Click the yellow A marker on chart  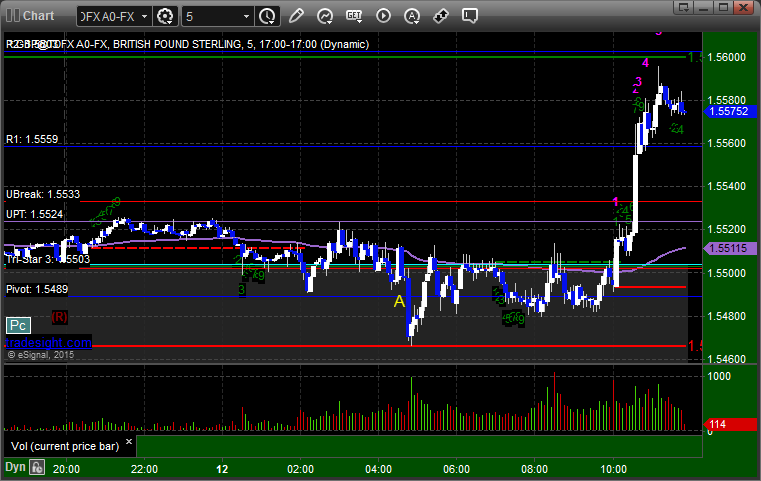coord(399,301)
